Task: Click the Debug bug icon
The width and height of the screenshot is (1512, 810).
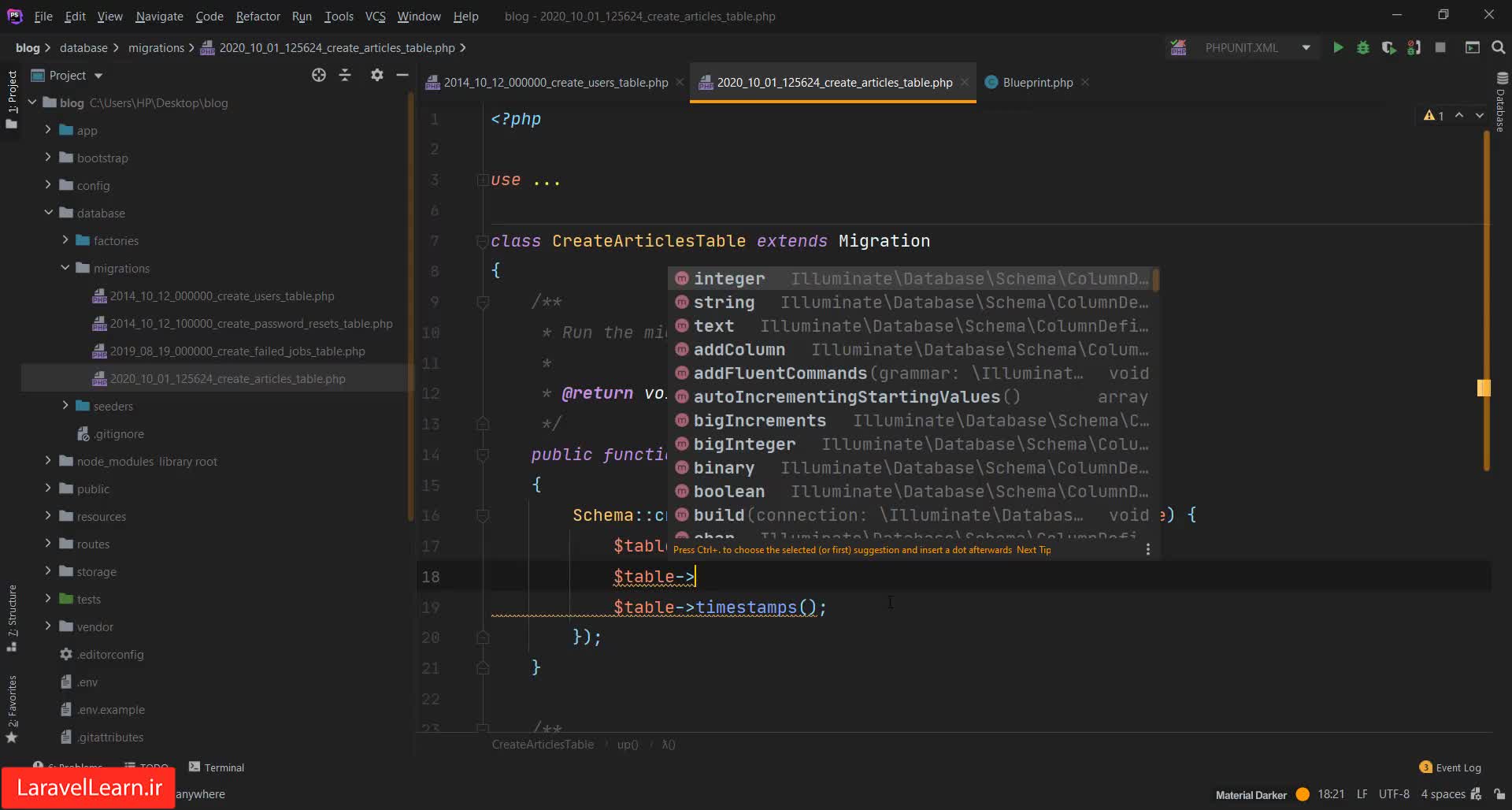Action: (x=1363, y=48)
